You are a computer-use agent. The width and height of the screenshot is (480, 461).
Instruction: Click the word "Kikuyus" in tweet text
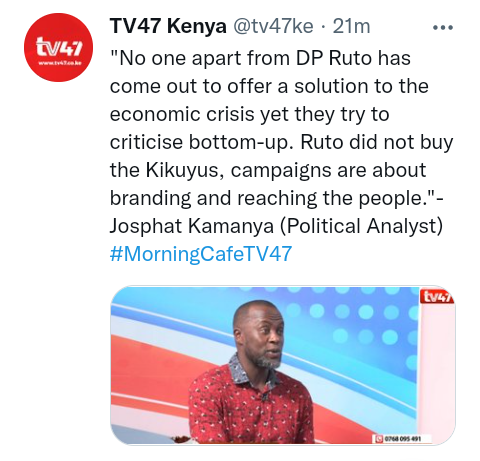coord(184,170)
